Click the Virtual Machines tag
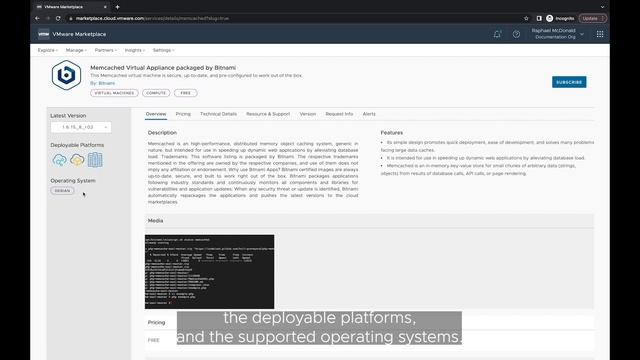Viewport: 640px width, 360px height. click(114, 93)
